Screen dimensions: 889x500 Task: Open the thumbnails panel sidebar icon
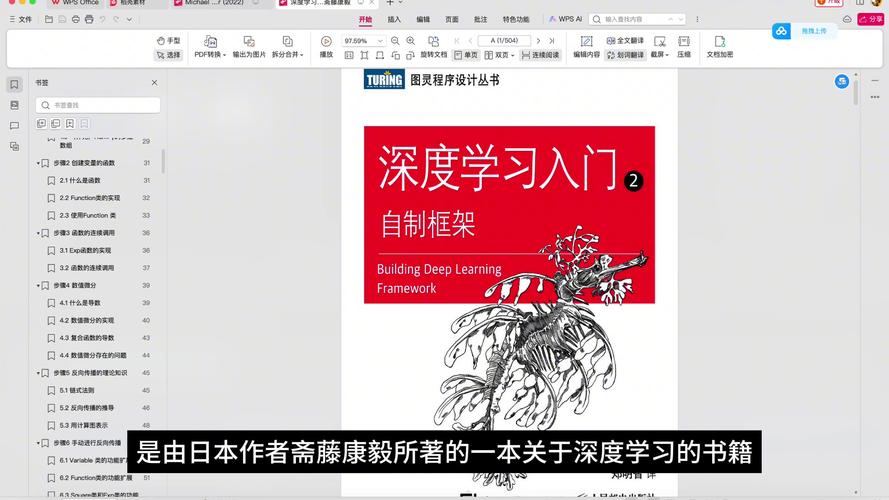[14, 105]
